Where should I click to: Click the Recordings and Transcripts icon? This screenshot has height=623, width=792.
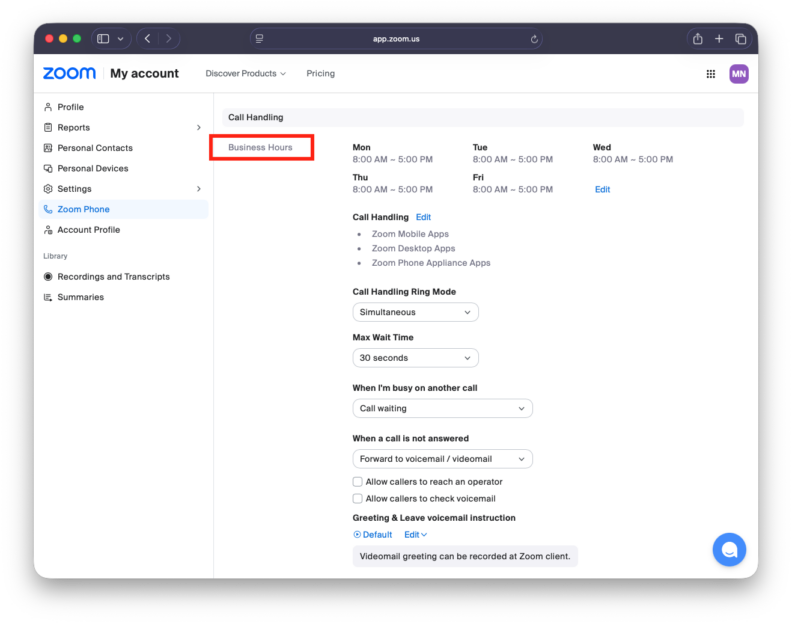(48, 277)
